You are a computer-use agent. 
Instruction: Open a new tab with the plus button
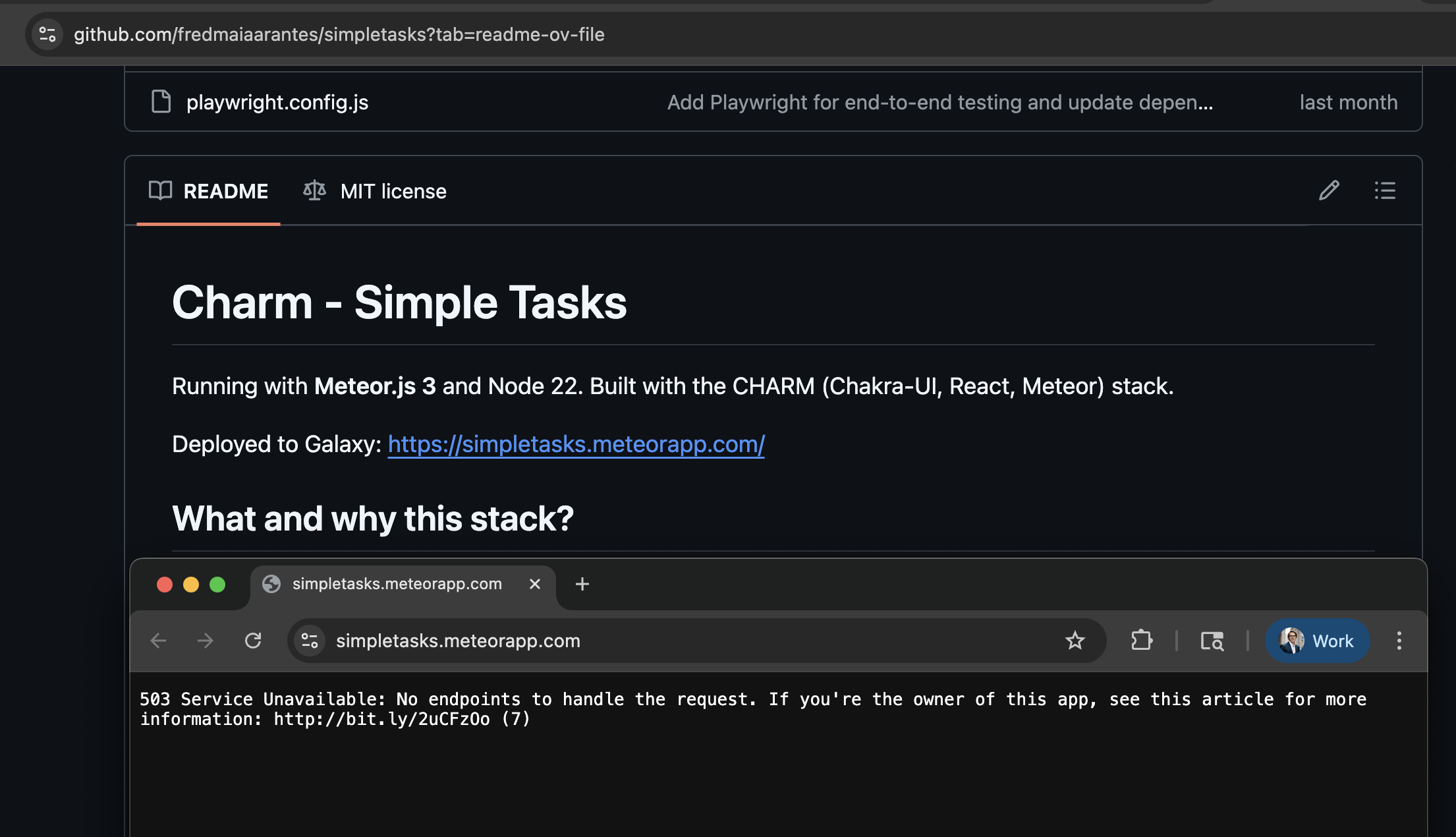pyautogui.click(x=582, y=584)
